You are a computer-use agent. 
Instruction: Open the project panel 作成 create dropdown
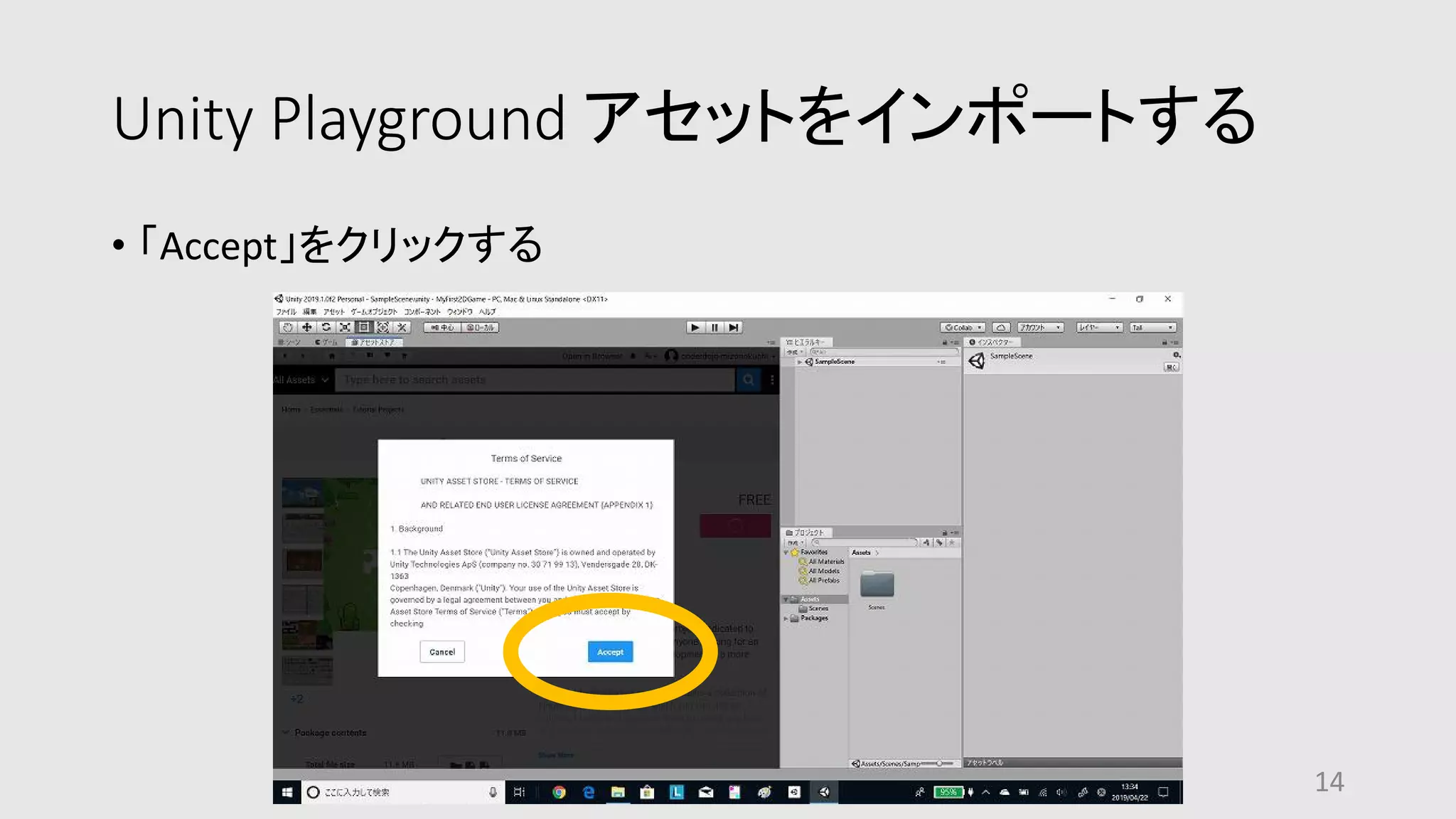coord(795,542)
